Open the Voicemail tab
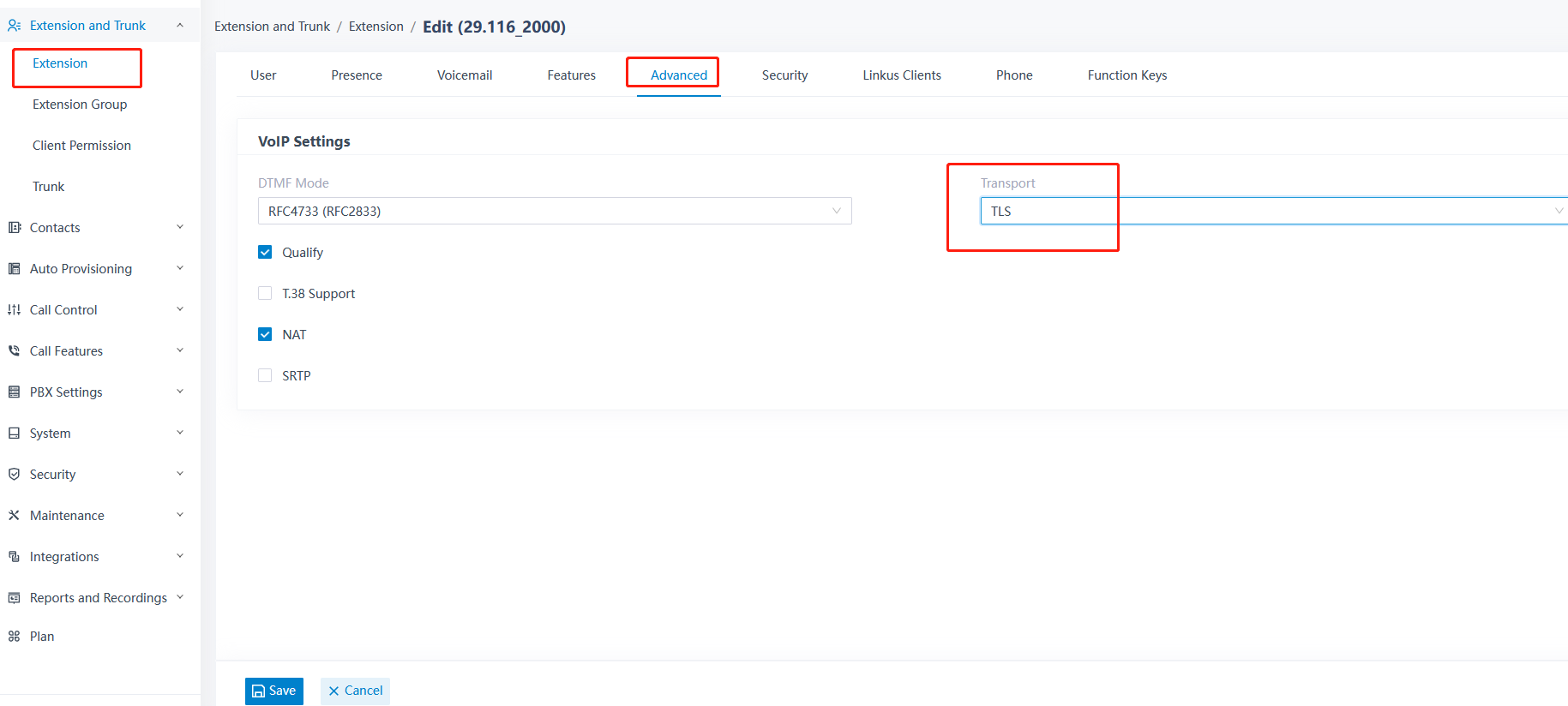Image resolution: width=1568 pixels, height=706 pixels. point(465,75)
